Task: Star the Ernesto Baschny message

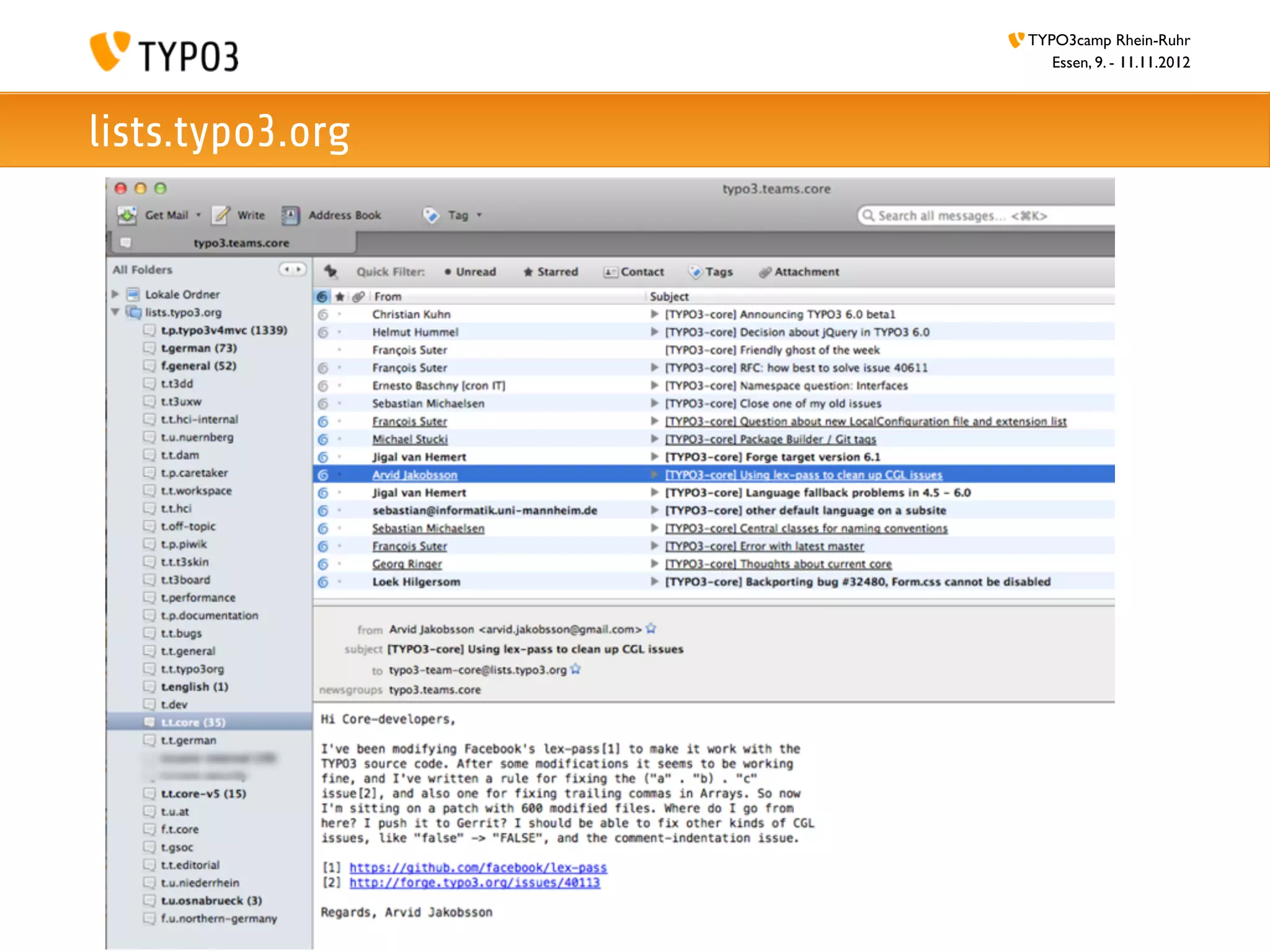Action: click(x=340, y=386)
